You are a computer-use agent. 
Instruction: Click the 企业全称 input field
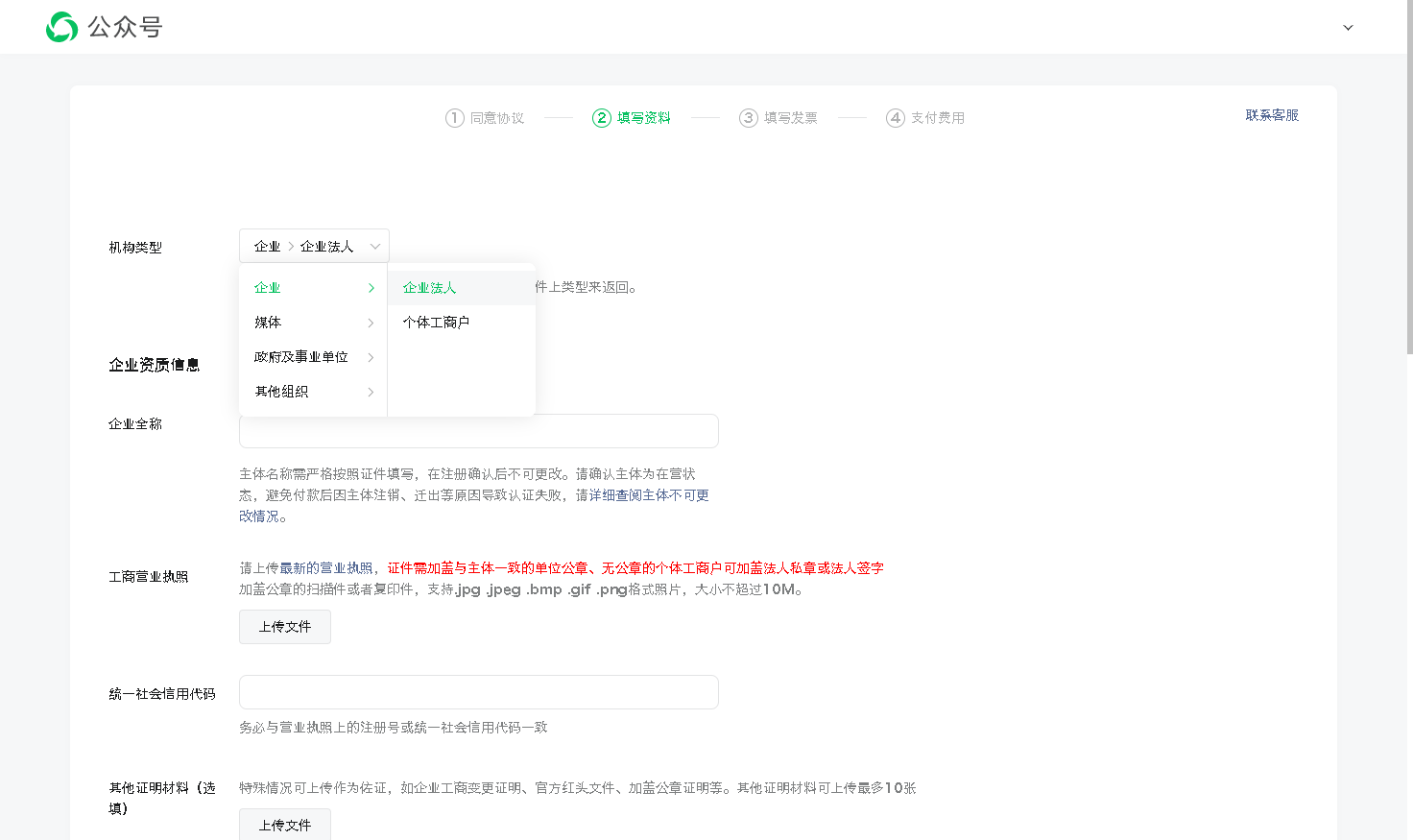(x=478, y=431)
